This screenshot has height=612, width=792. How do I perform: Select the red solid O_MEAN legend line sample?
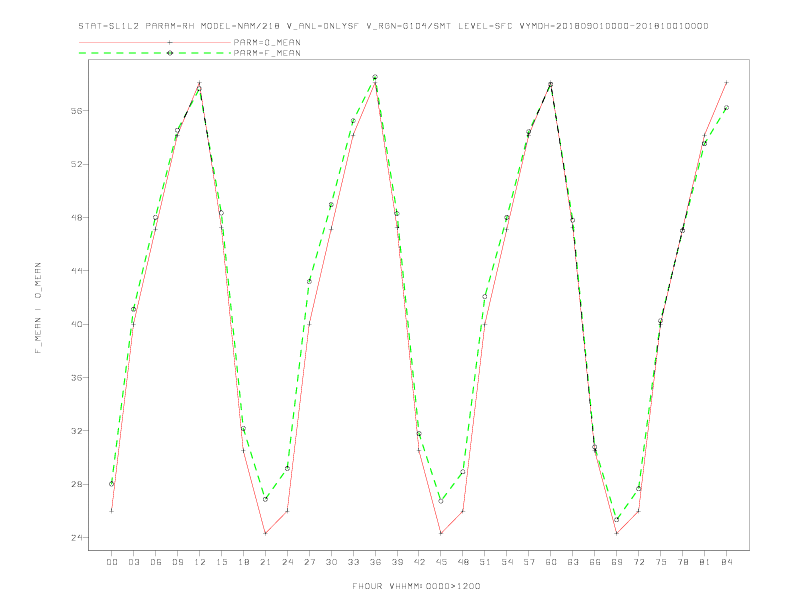(155, 42)
